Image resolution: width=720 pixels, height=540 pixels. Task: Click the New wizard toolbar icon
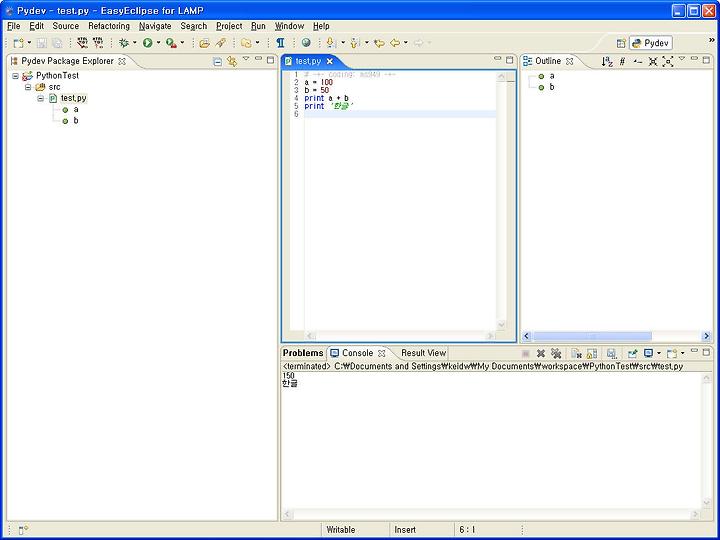(18, 43)
